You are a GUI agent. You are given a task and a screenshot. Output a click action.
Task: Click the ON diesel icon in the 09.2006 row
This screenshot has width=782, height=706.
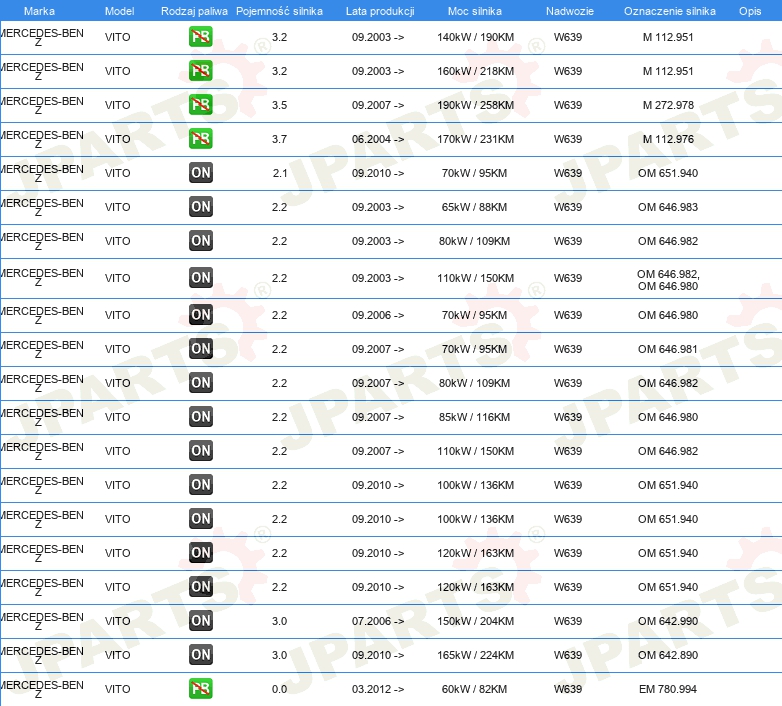[200, 315]
